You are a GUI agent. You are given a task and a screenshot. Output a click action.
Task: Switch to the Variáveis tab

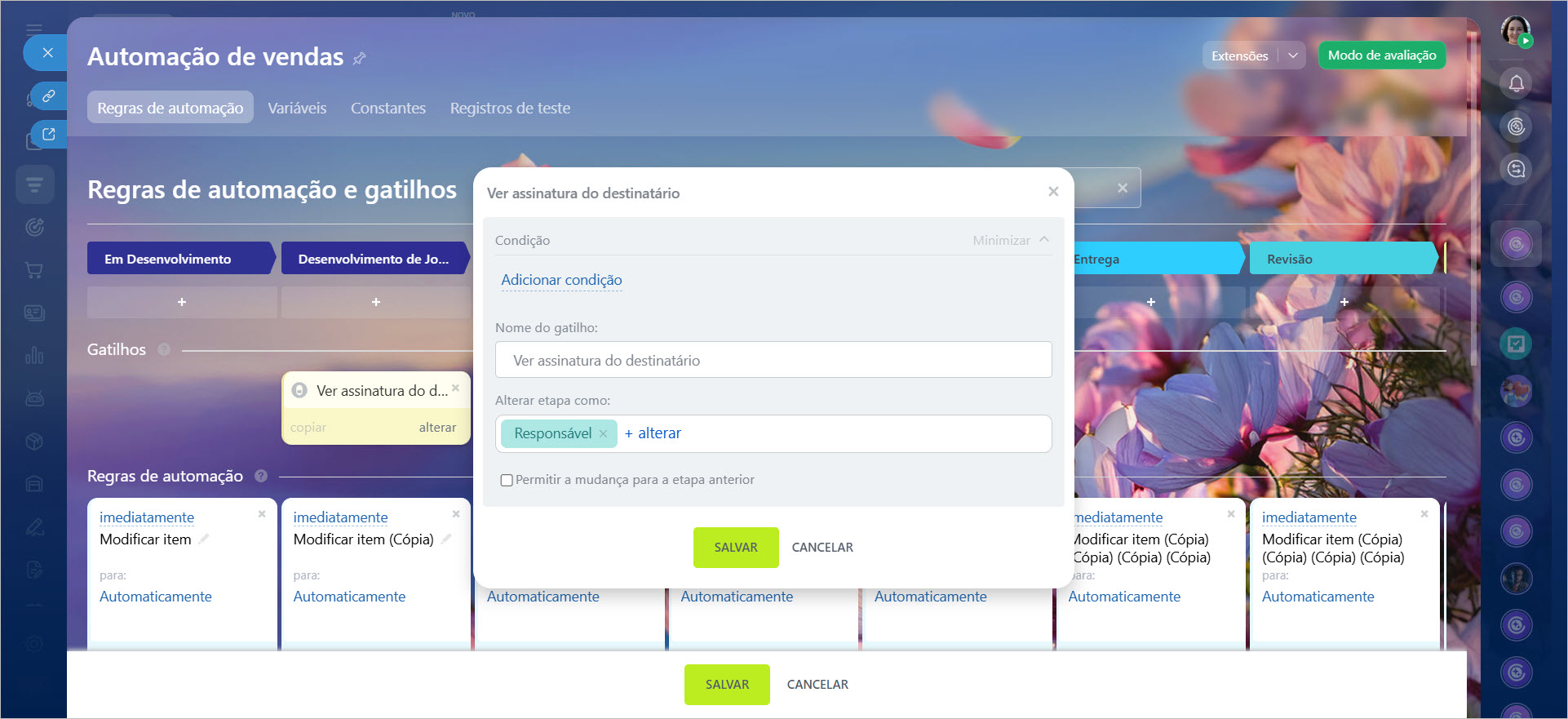pos(297,108)
